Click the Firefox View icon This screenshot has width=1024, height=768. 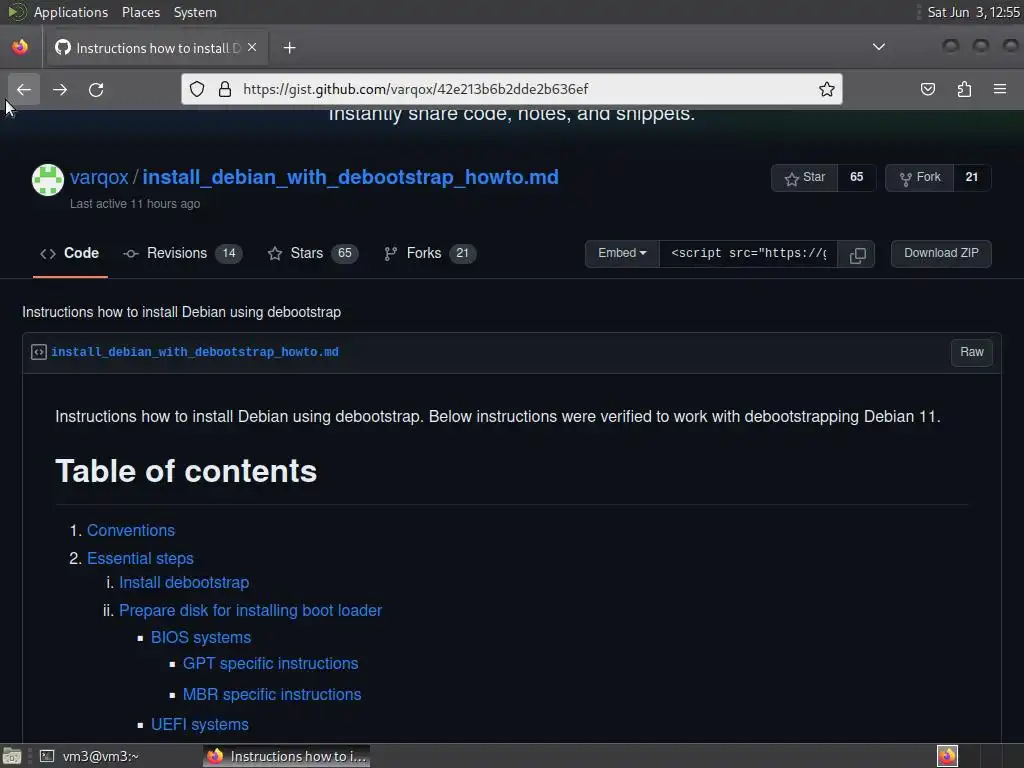point(20,47)
